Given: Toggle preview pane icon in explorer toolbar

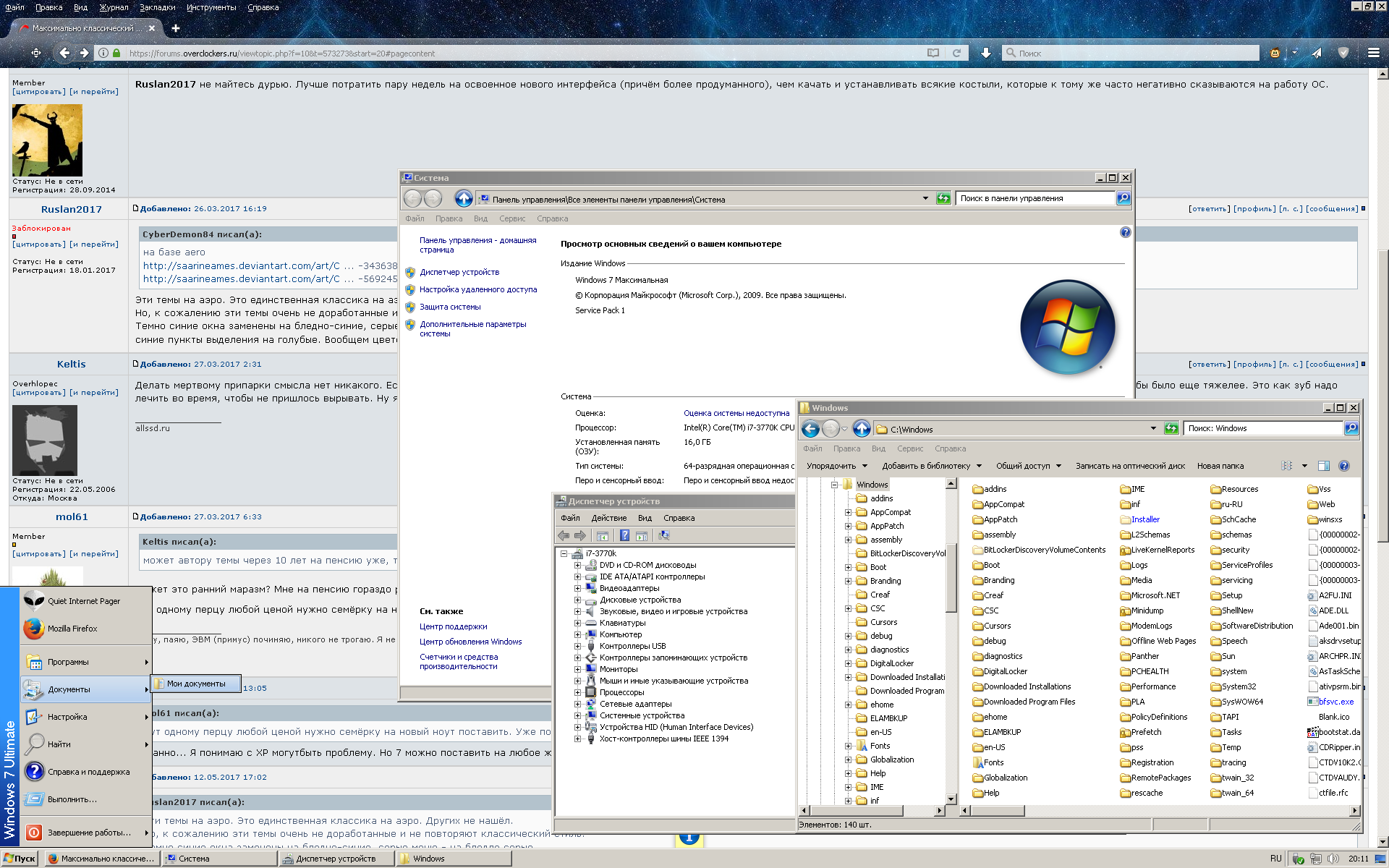Looking at the screenshot, I should click(1323, 466).
